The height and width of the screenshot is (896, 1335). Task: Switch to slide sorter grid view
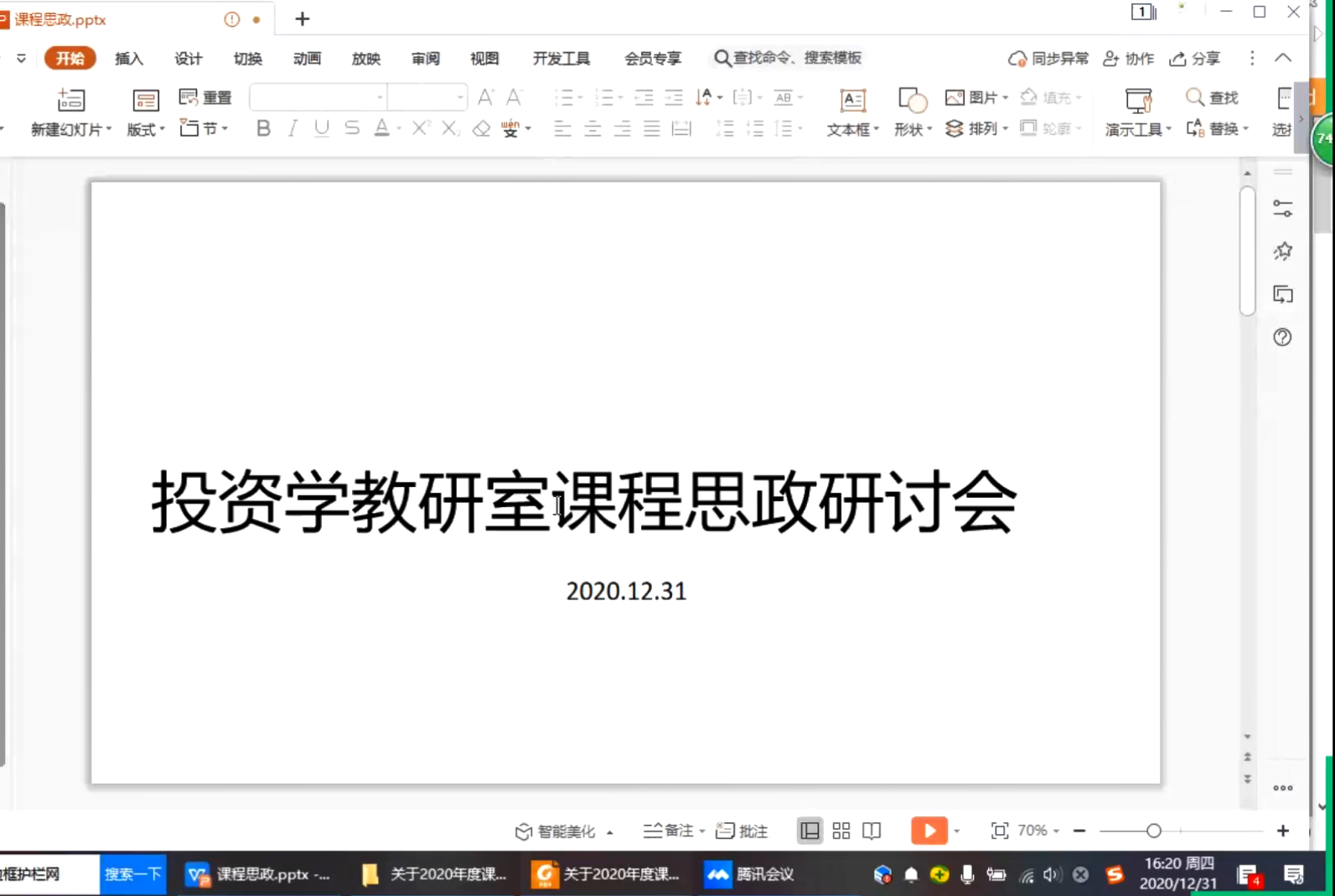pos(841,831)
